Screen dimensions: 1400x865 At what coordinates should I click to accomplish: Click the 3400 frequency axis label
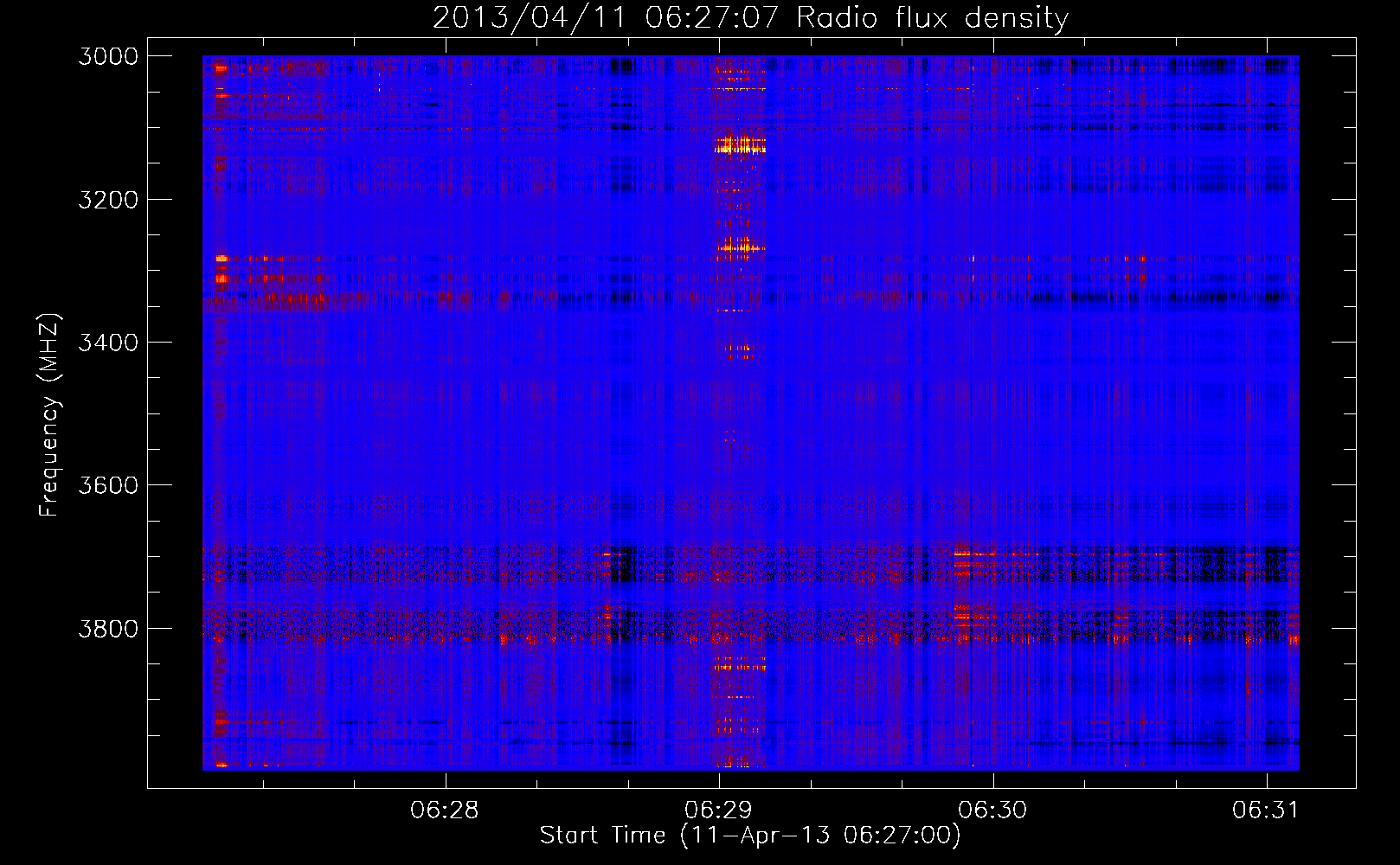click(108, 343)
